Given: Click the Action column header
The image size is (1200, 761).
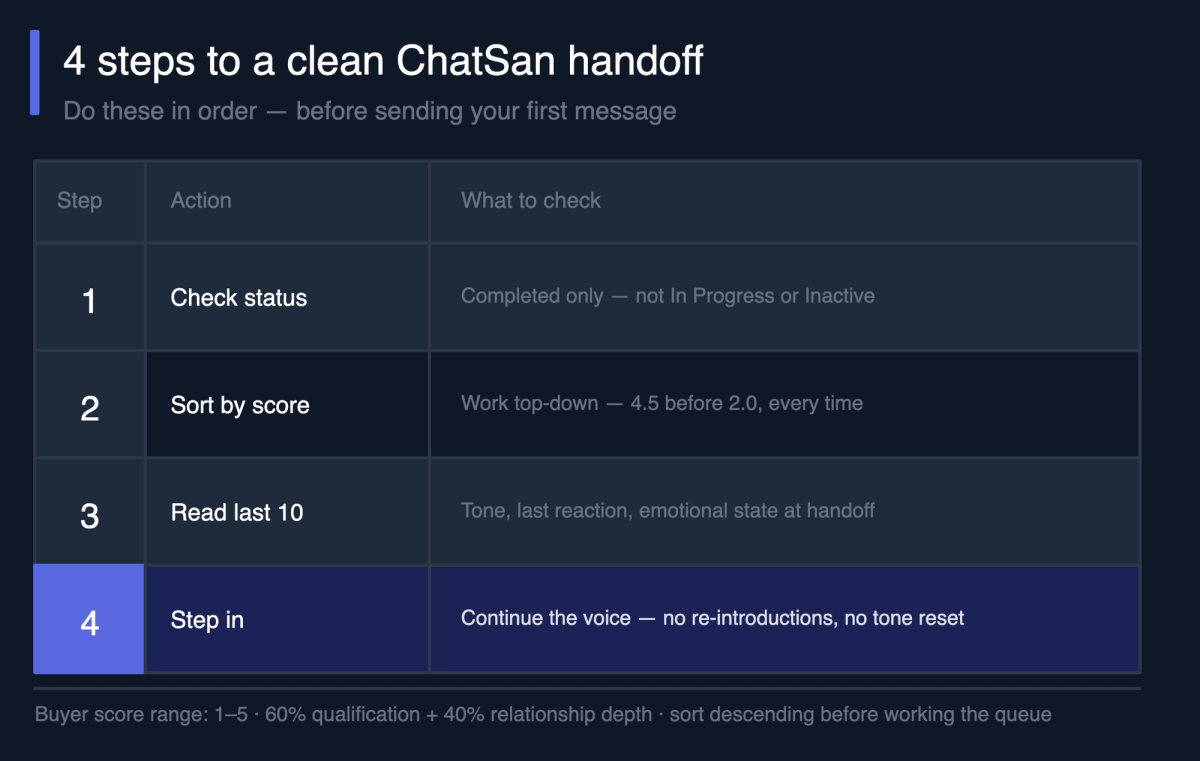Looking at the screenshot, I should 201,200.
